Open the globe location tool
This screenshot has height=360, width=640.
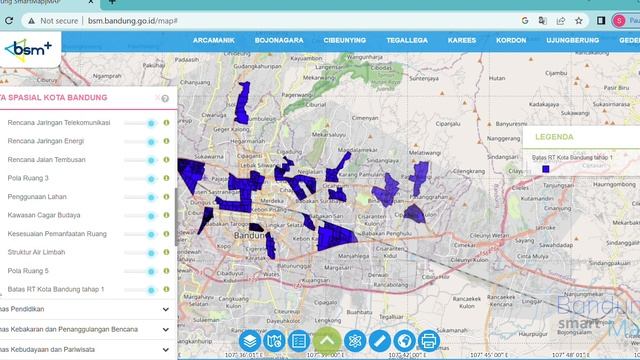(x=404, y=340)
